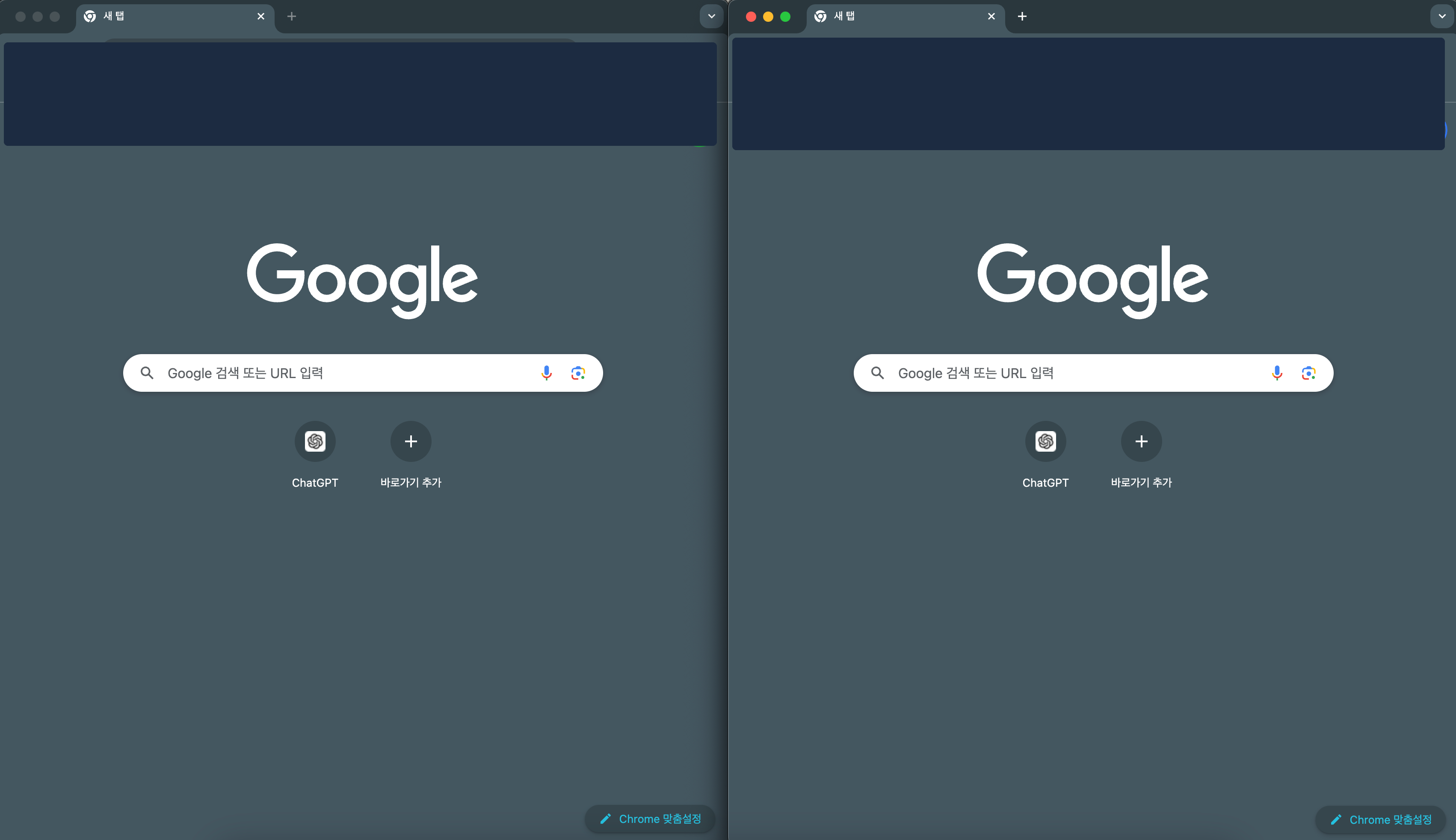Click Chrome 맞춤설정 button in left window
Viewport: 1456px width, 840px height.
[x=651, y=819]
